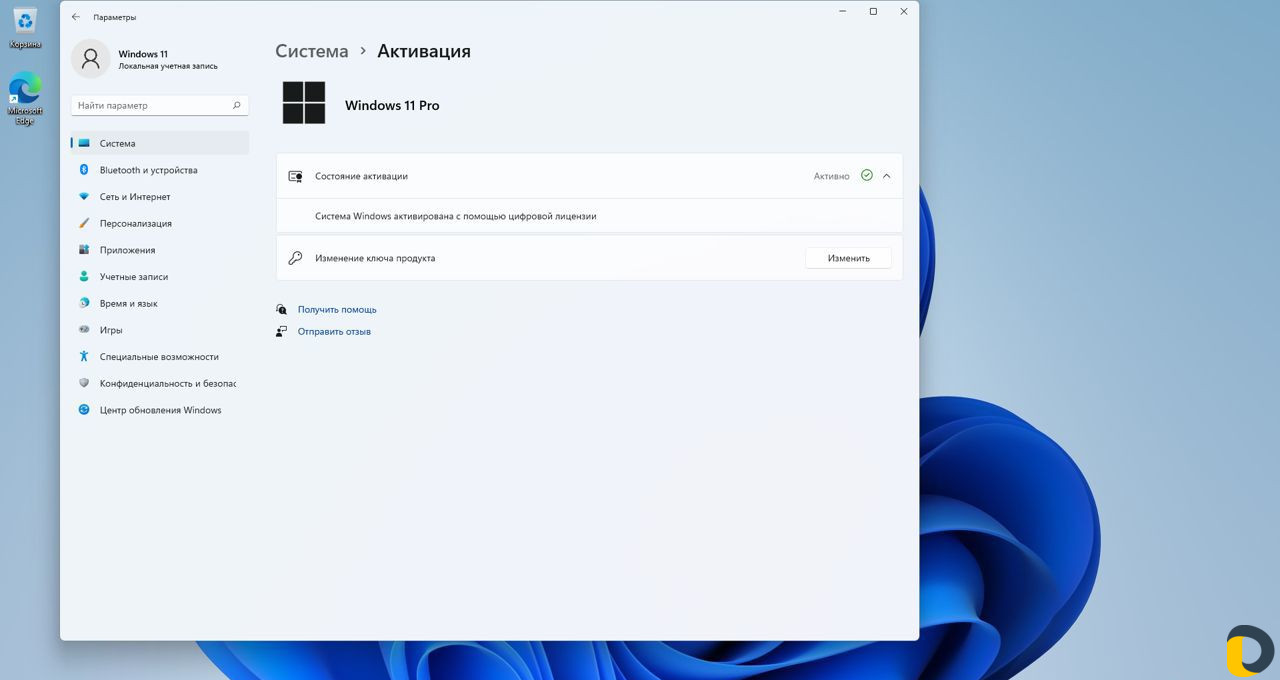Click the Активно status text
This screenshot has height=680, width=1280.
pos(831,176)
